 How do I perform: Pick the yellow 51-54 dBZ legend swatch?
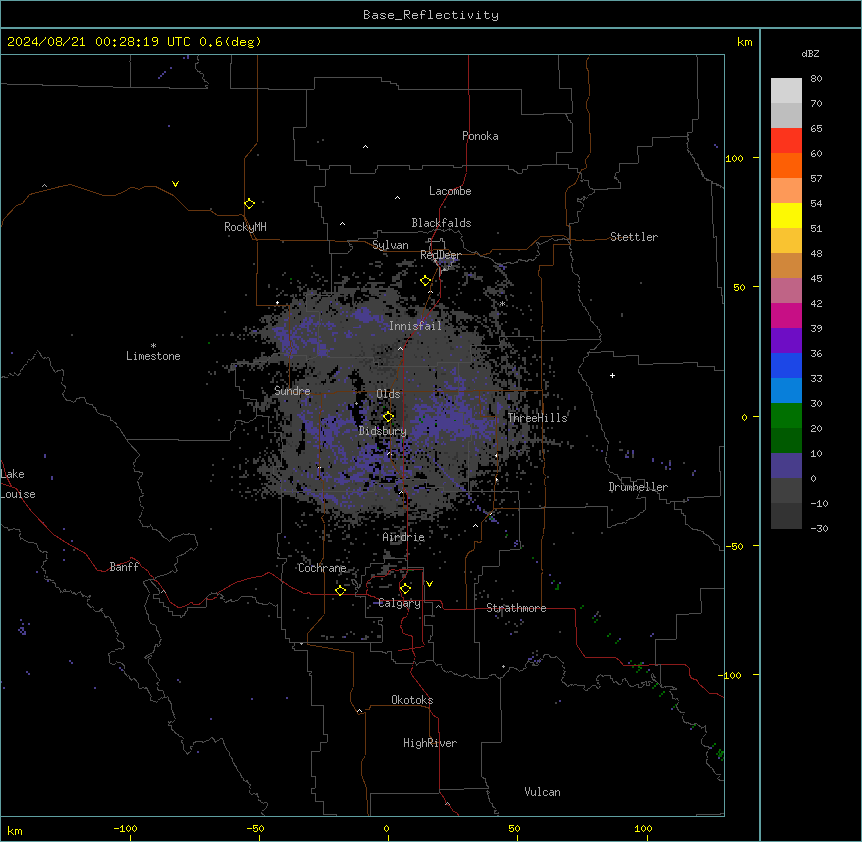tap(786, 215)
